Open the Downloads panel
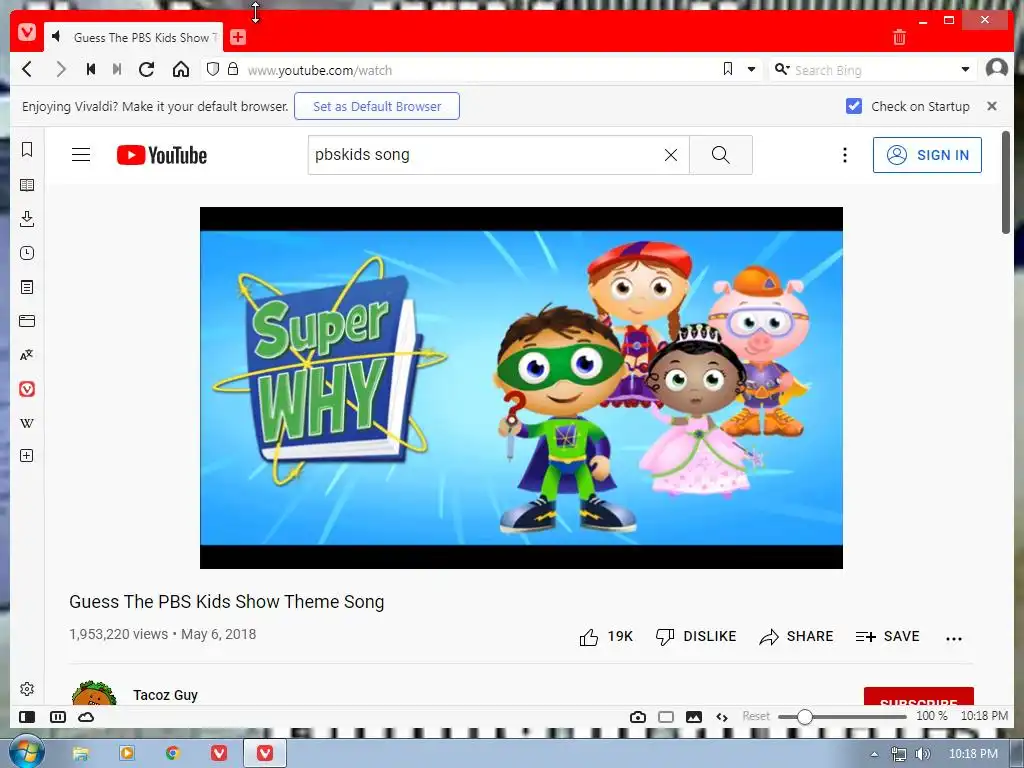 point(27,219)
